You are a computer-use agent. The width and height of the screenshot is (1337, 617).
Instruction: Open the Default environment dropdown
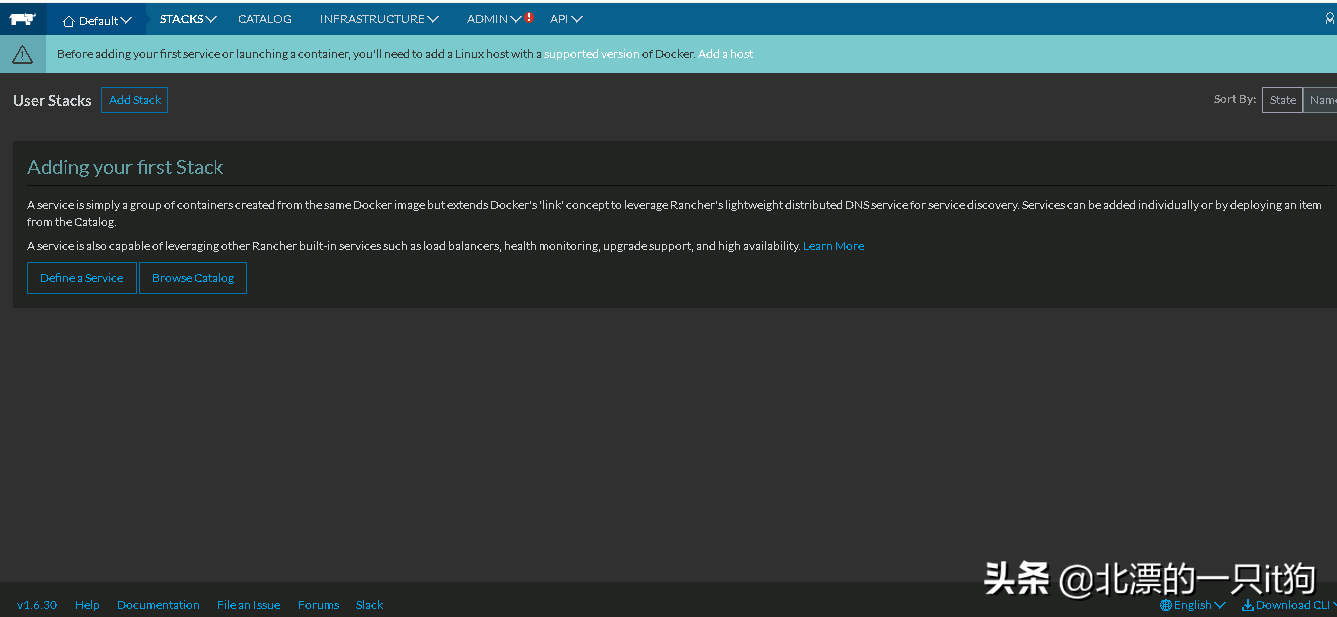coord(97,20)
